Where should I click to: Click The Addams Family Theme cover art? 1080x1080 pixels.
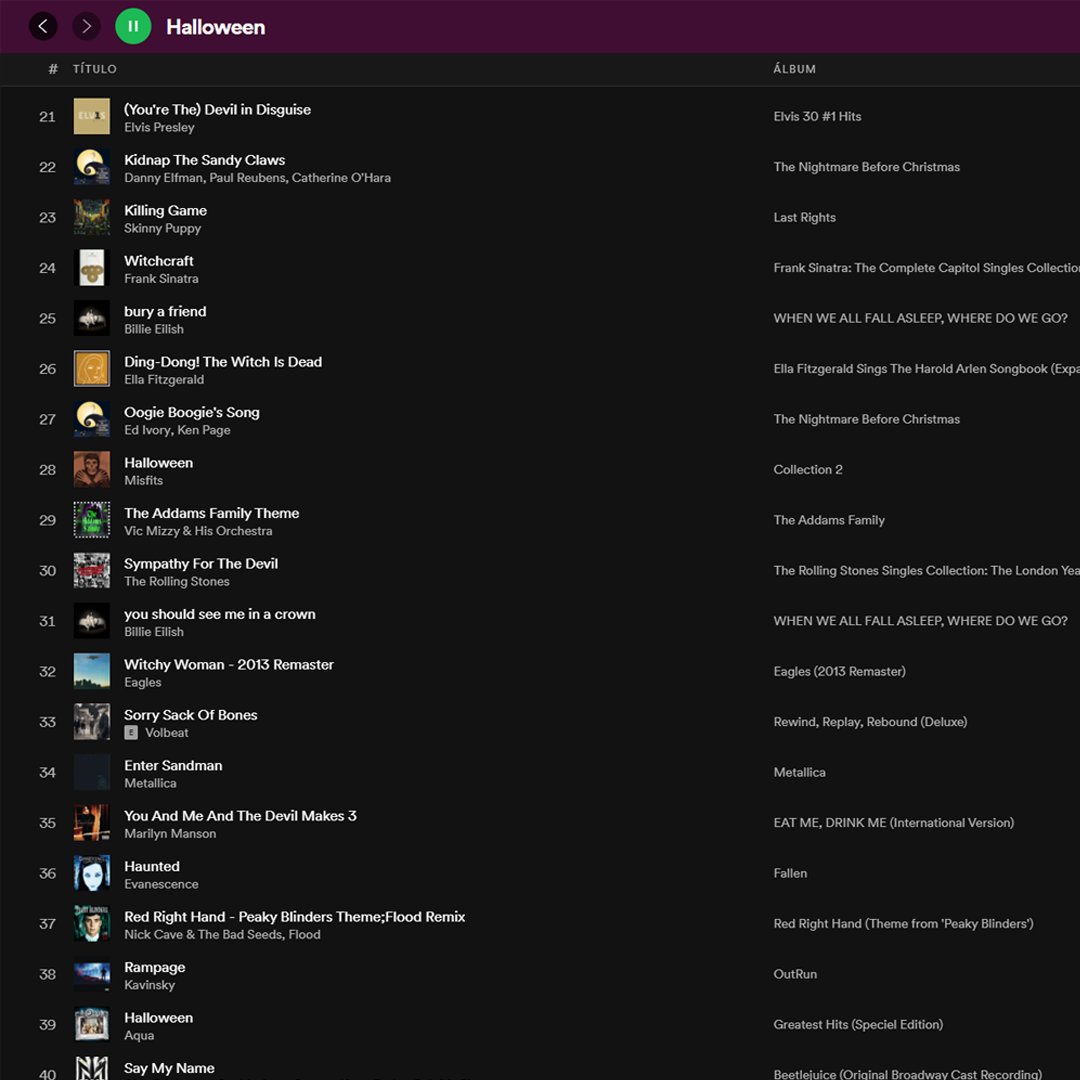pyautogui.click(x=92, y=519)
